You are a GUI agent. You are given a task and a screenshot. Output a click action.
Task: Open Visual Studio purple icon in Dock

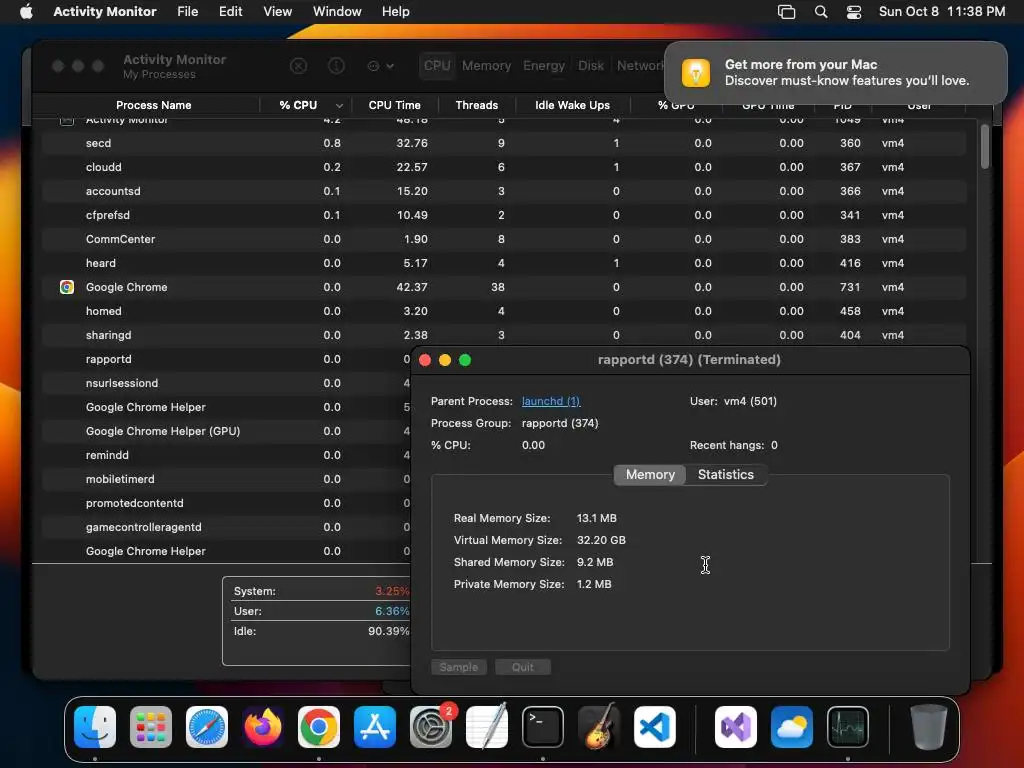click(736, 727)
